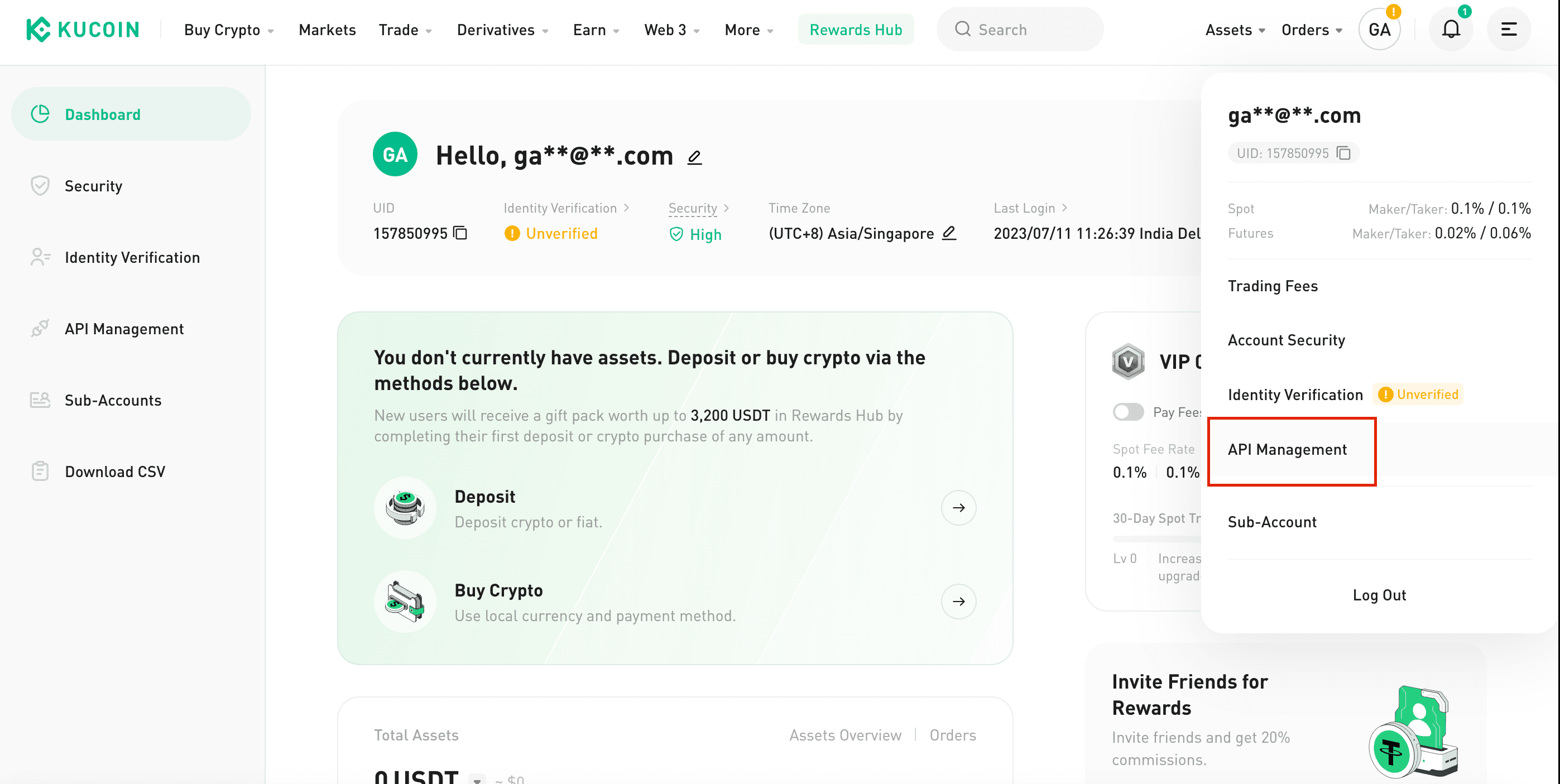The height and width of the screenshot is (784, 1560).
Task: Open Sub-Accounts in the sidebar
Action: (x=131, y=400)
